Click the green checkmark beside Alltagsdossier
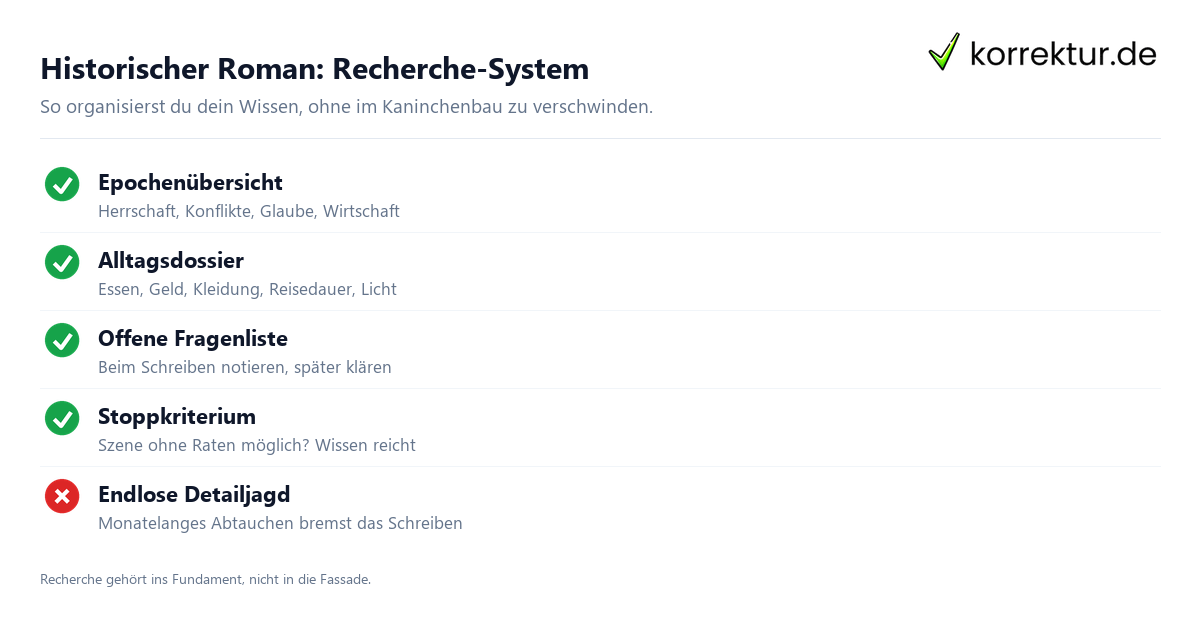The width and height of the screenshot is (1200, 630). click(x=62, y=263)
